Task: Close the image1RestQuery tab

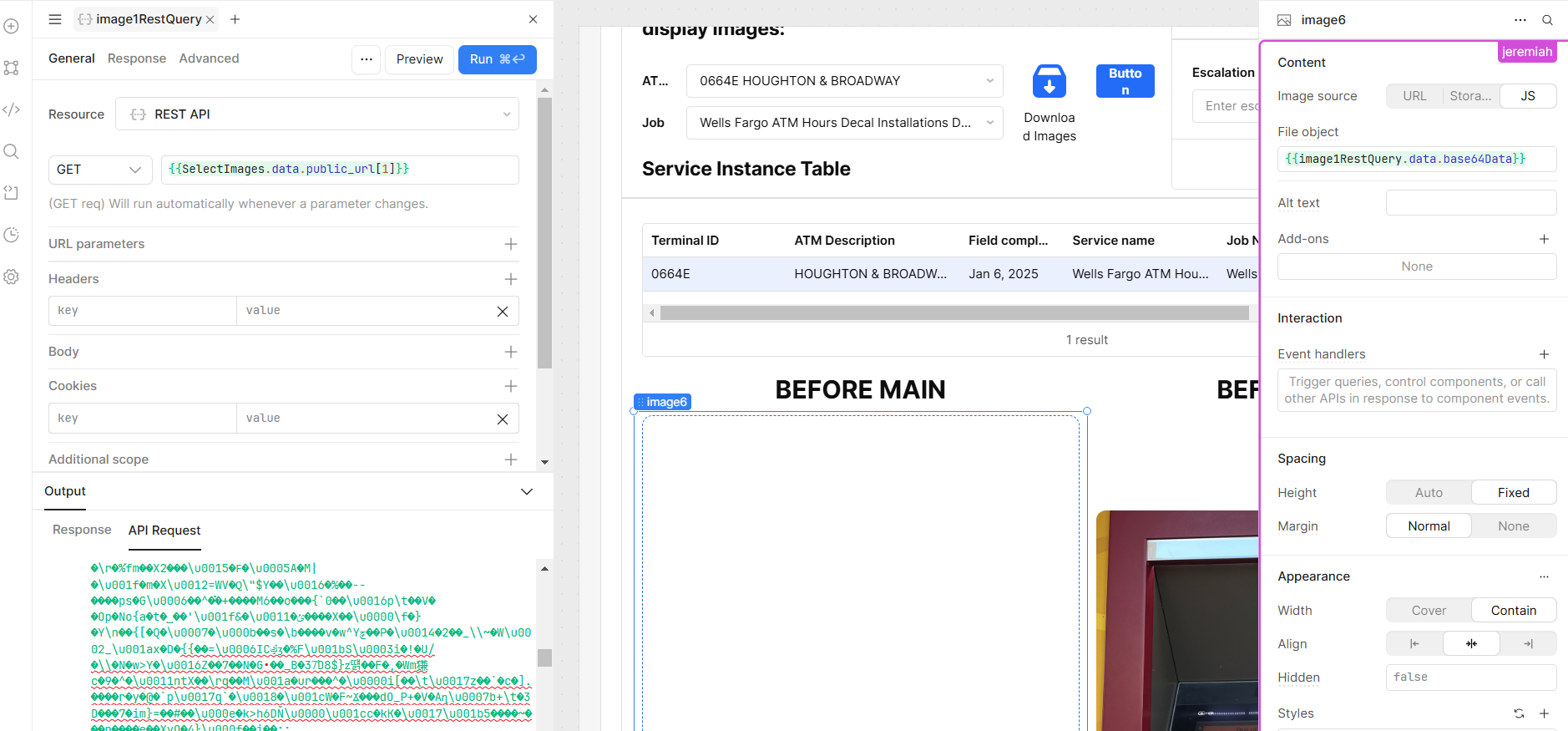Action: click(x=210, y=19)
